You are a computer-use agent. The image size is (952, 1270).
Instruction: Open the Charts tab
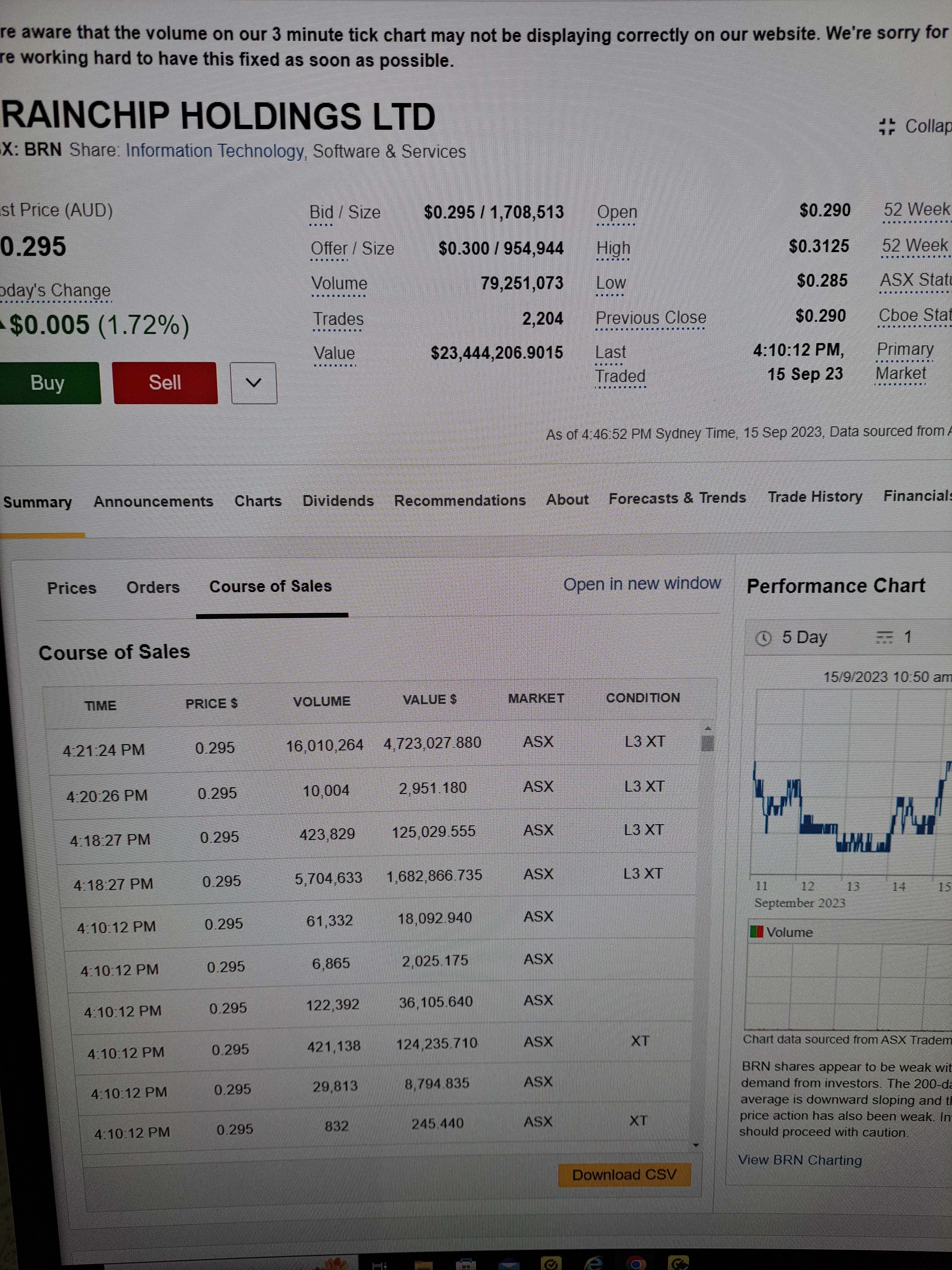point(258,501)
